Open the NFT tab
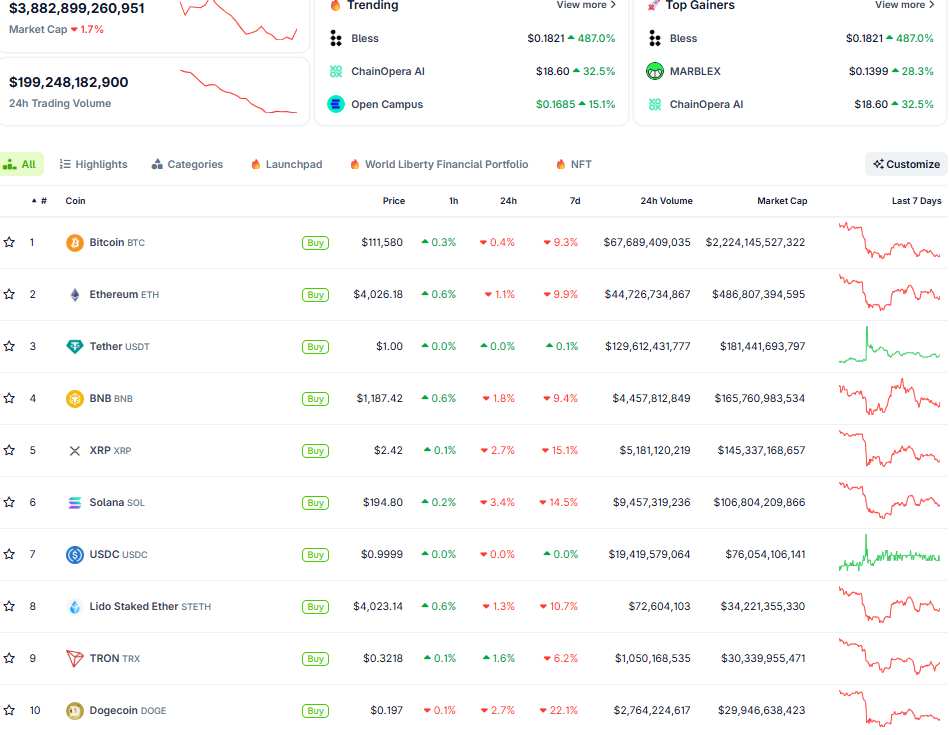The height and width of the screenshot is (735, 949). click(574, 164)
